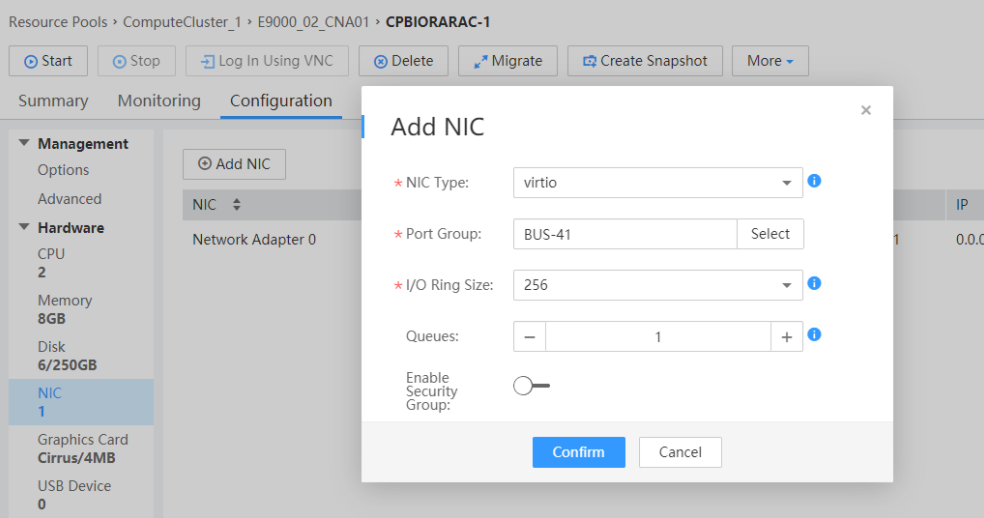Collapse the Hardware tree section
Image resolution: width=984 pixels, height=518 pixels.
tap(24, 228)
